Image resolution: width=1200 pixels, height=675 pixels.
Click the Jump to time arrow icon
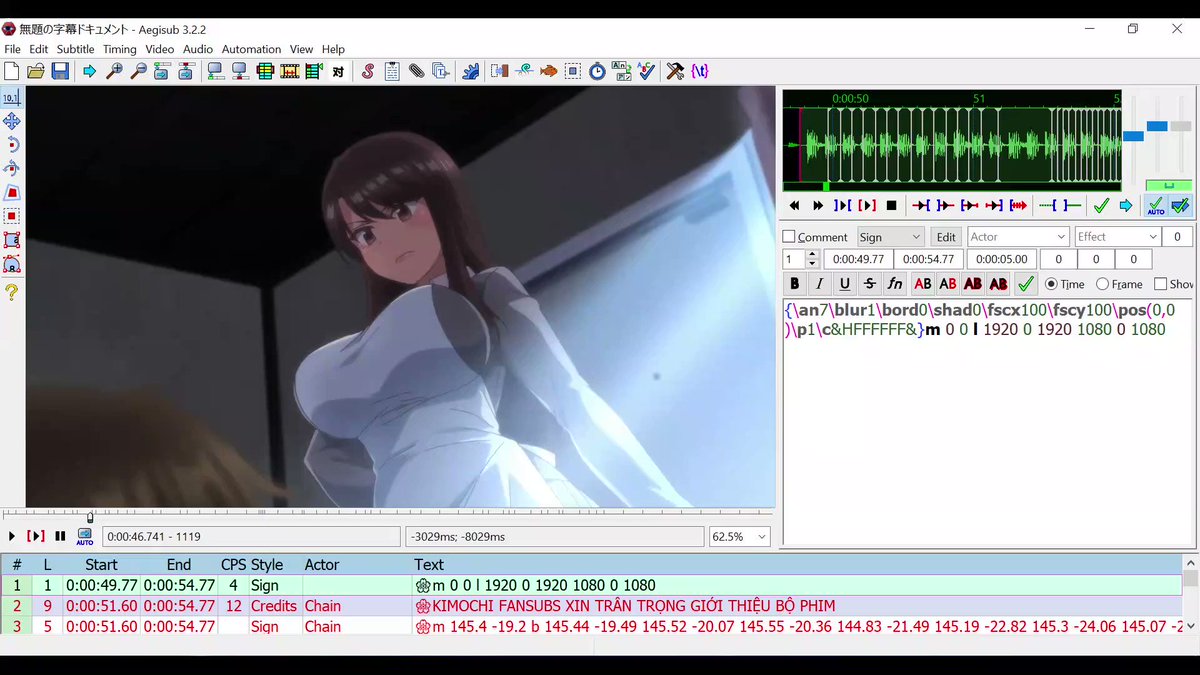(90, 71)
